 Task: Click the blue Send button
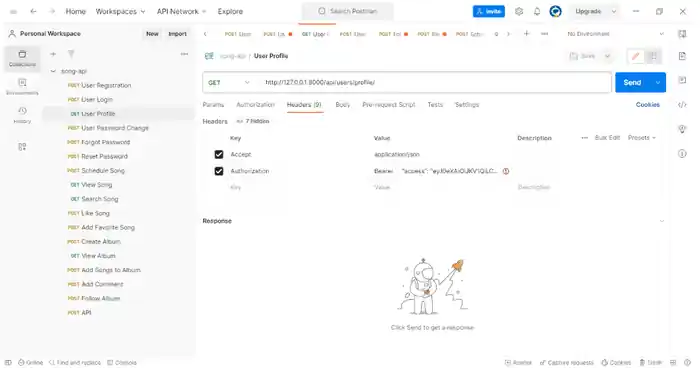(632, 83)
